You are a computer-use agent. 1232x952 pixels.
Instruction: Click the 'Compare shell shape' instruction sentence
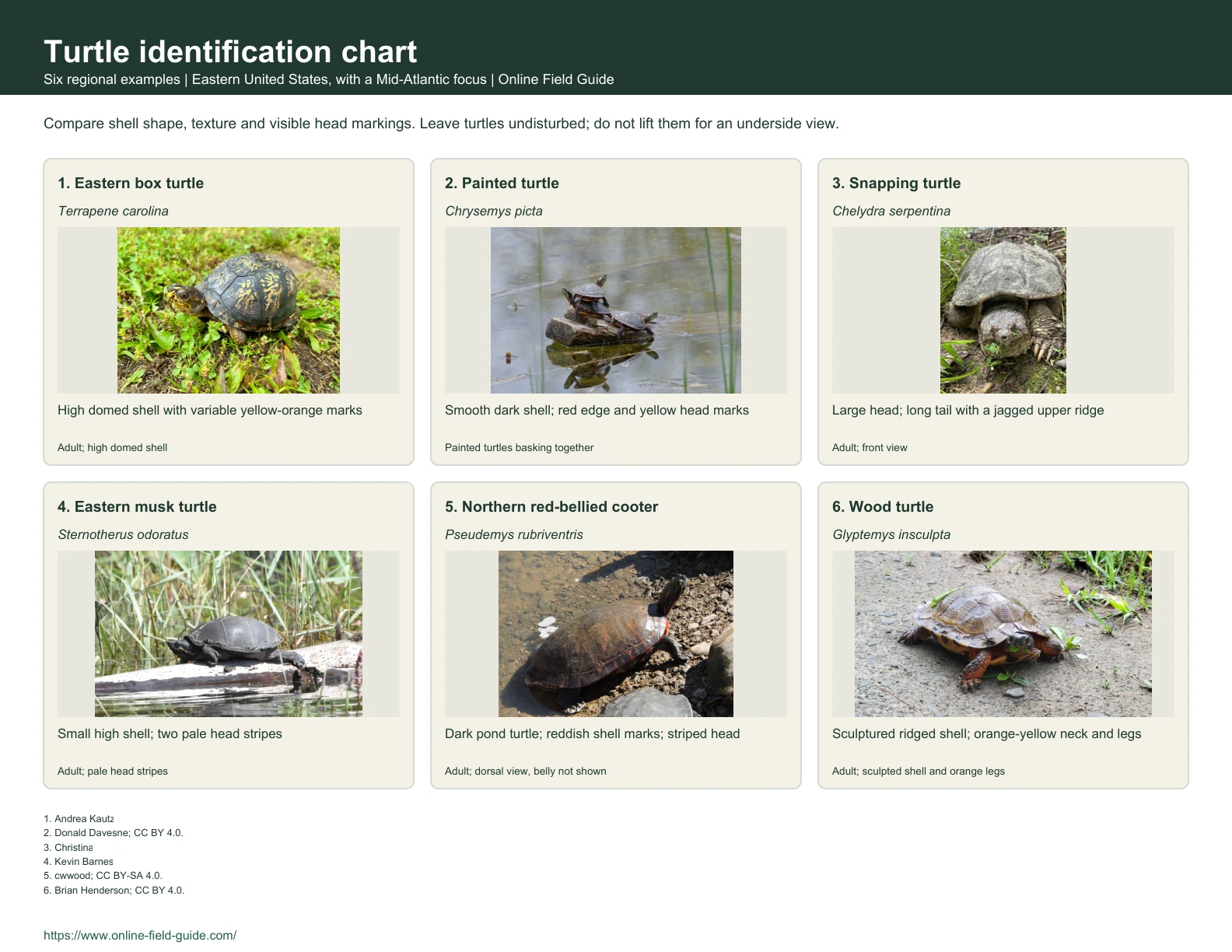click(441, 123)
